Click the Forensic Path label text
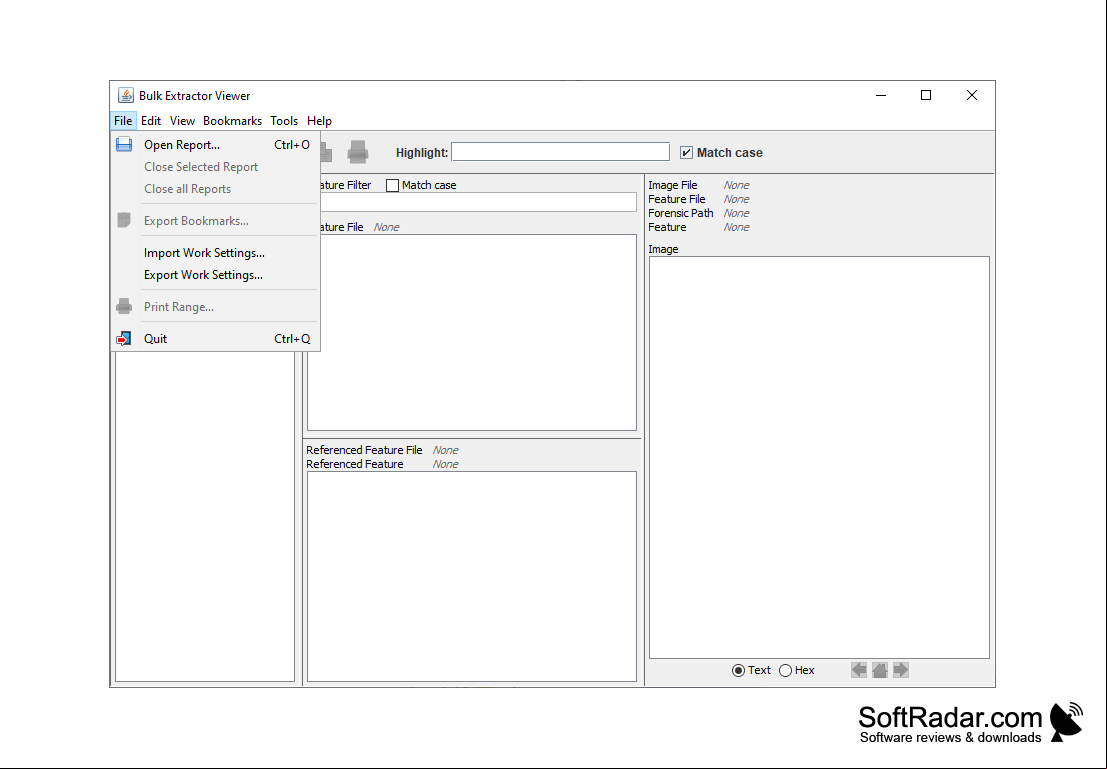This screenshot has height=769, width=1107. coord(681,213)
